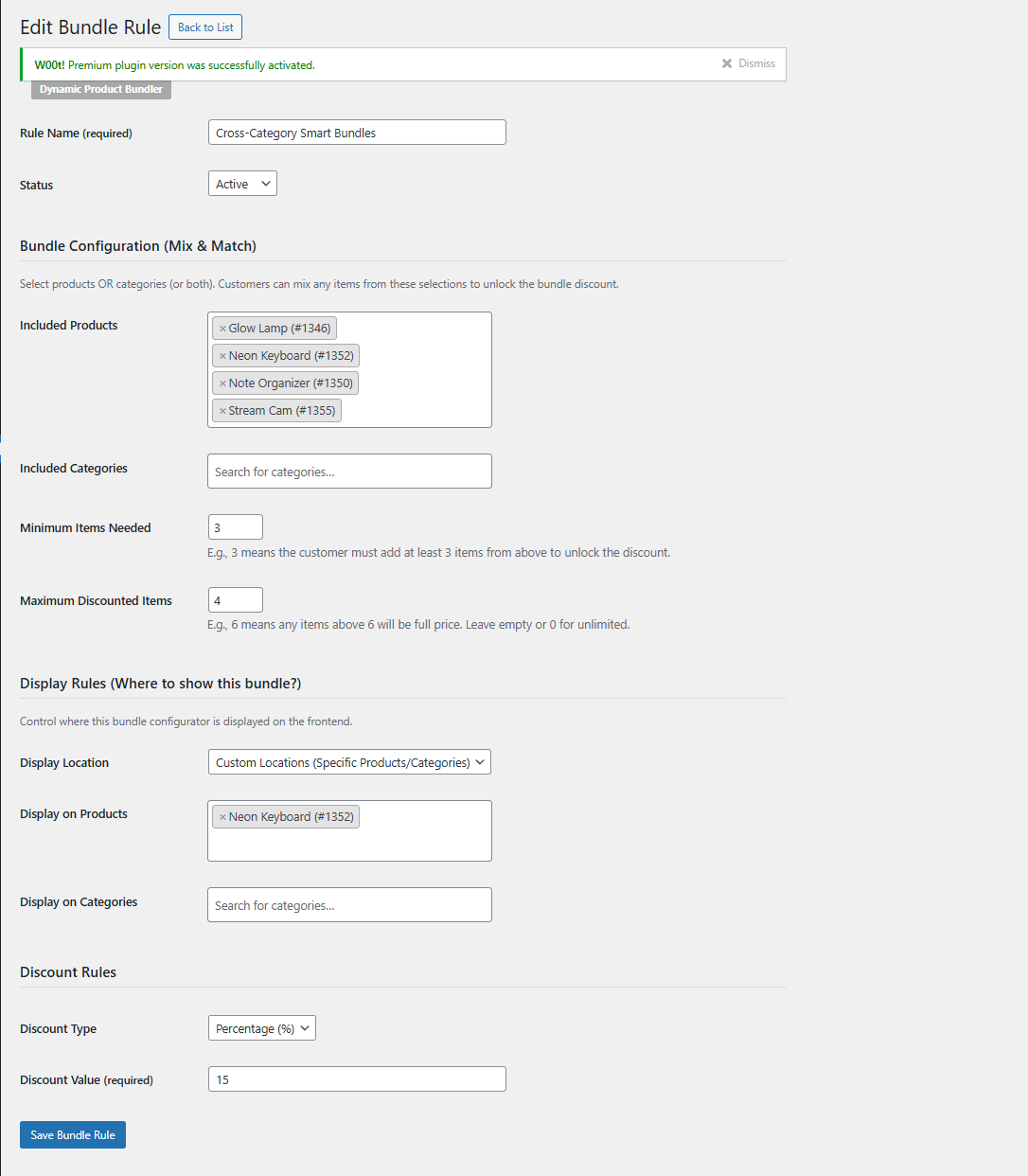Image resolution: width=1028 pixels, height=1176 pixels.
Task: Remove Note Organizer tag from products
Action: click(x=222, y=383)
